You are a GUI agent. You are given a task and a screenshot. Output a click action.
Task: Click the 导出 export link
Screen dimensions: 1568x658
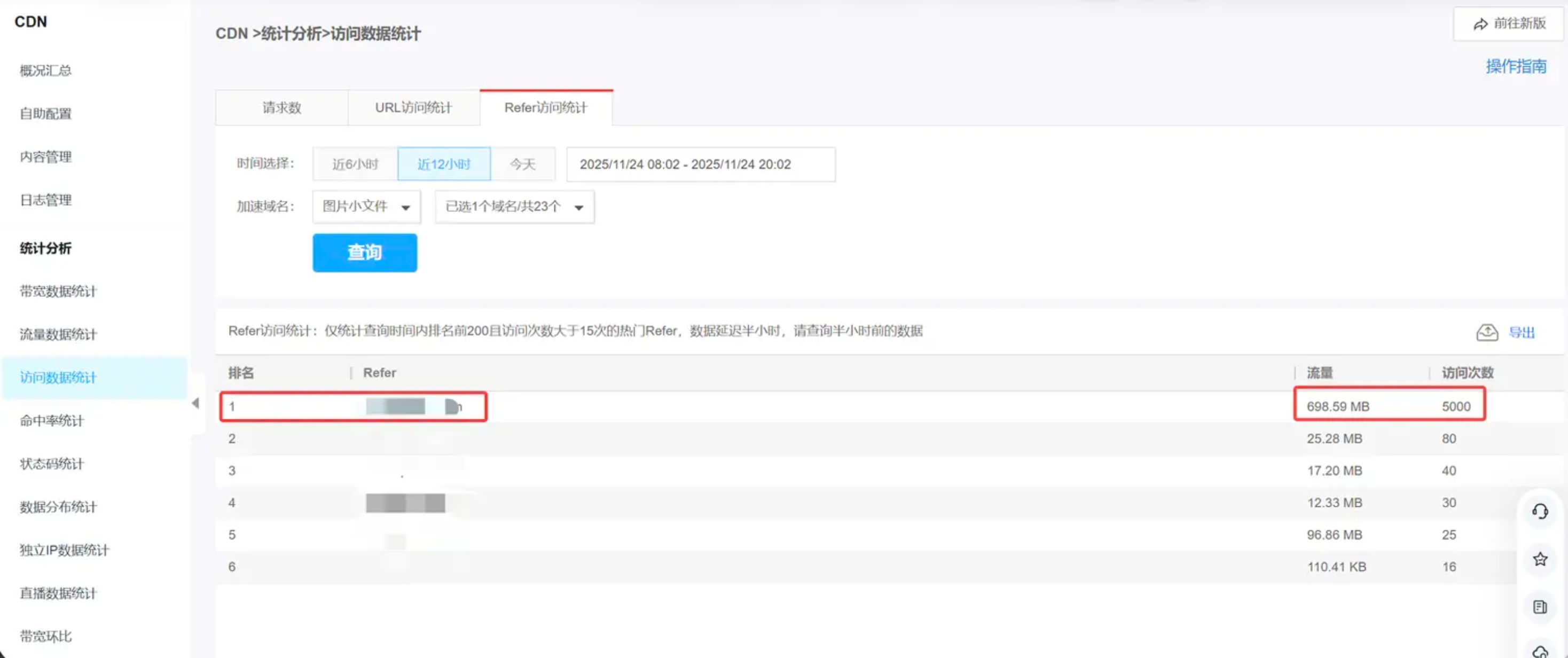coord(1520,332)
